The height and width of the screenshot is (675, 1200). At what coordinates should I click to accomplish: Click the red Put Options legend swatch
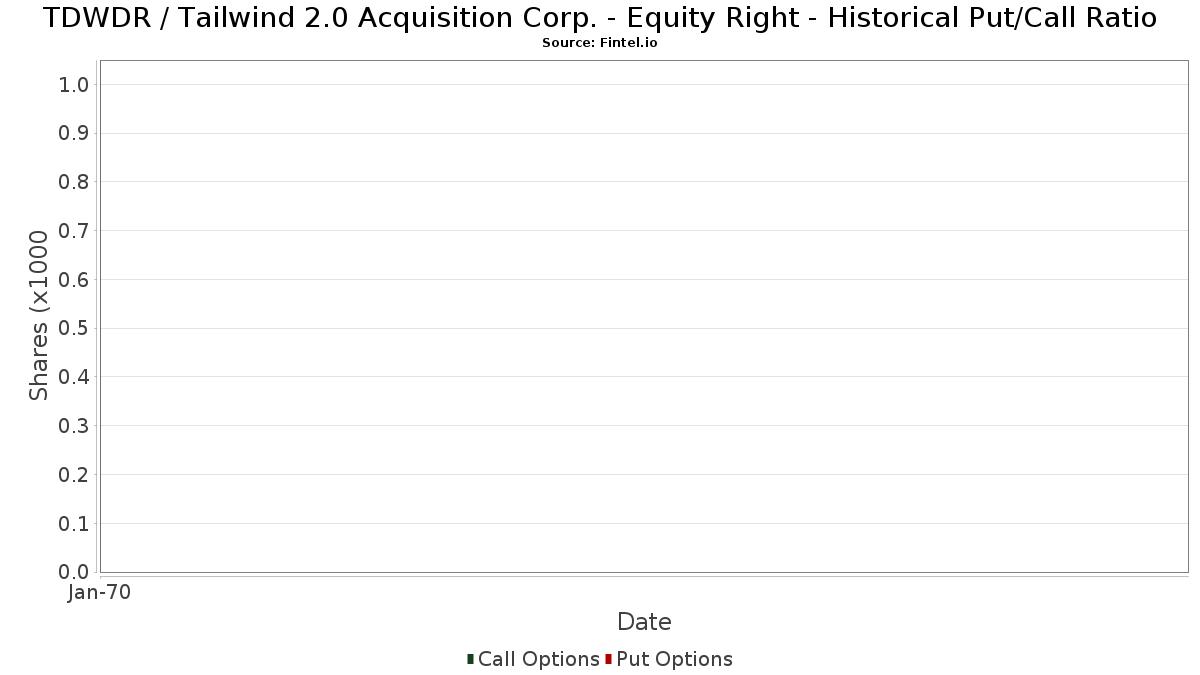click(x=608, y=659)
